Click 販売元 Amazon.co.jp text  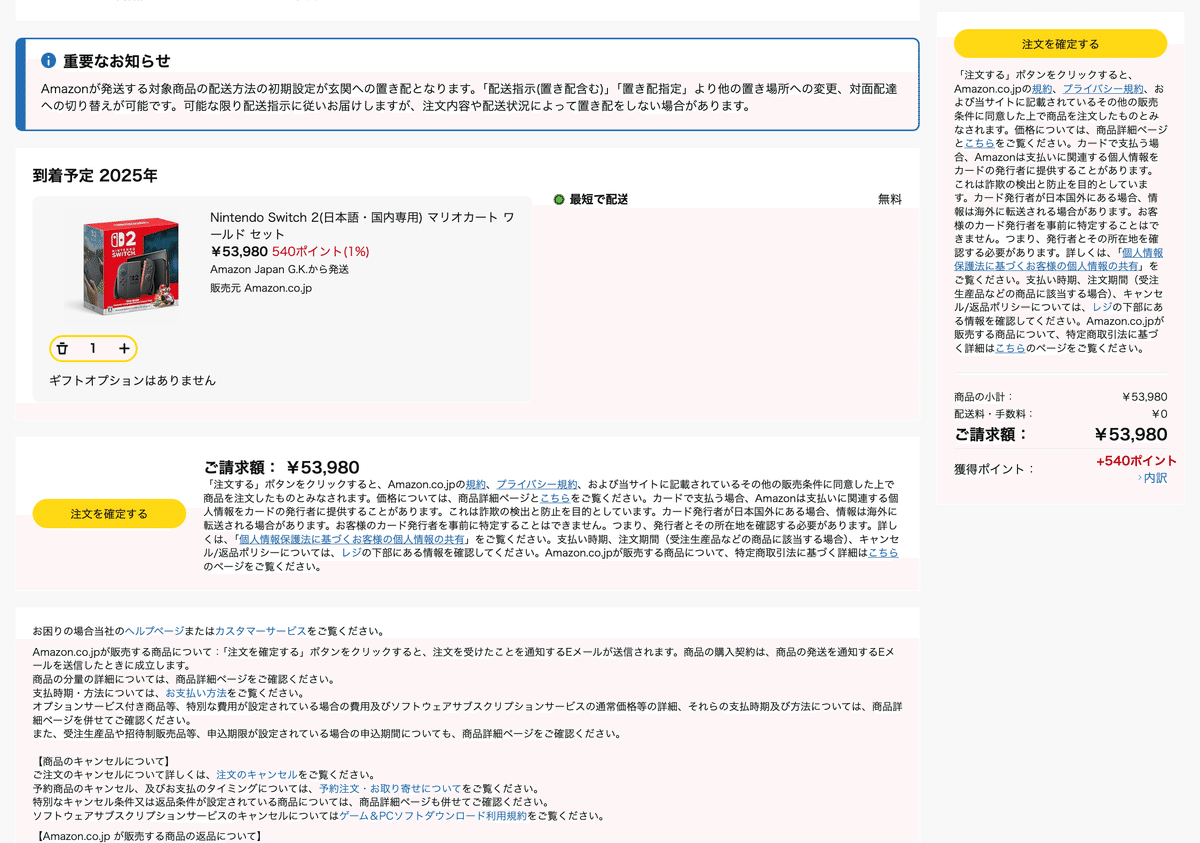point(260,288)
